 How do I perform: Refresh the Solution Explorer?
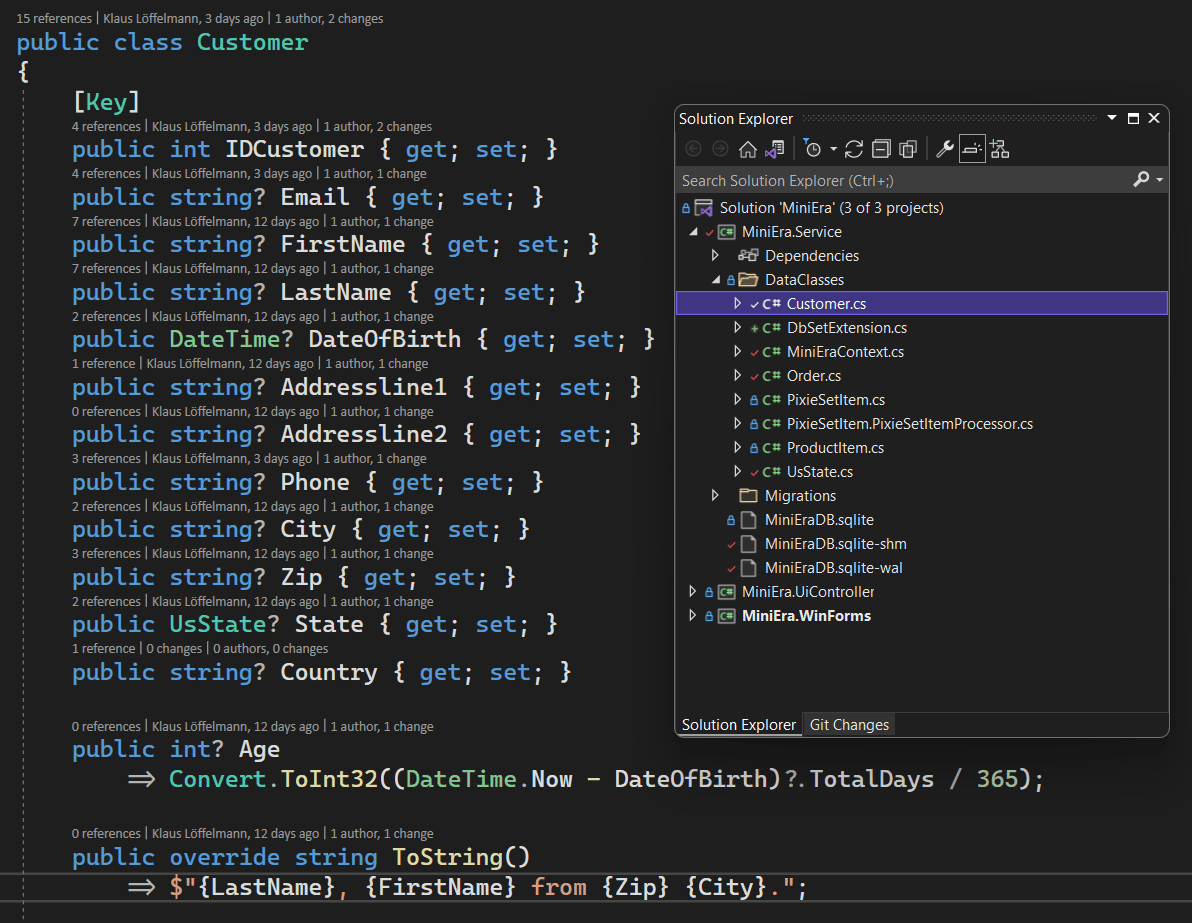(853, 148)
